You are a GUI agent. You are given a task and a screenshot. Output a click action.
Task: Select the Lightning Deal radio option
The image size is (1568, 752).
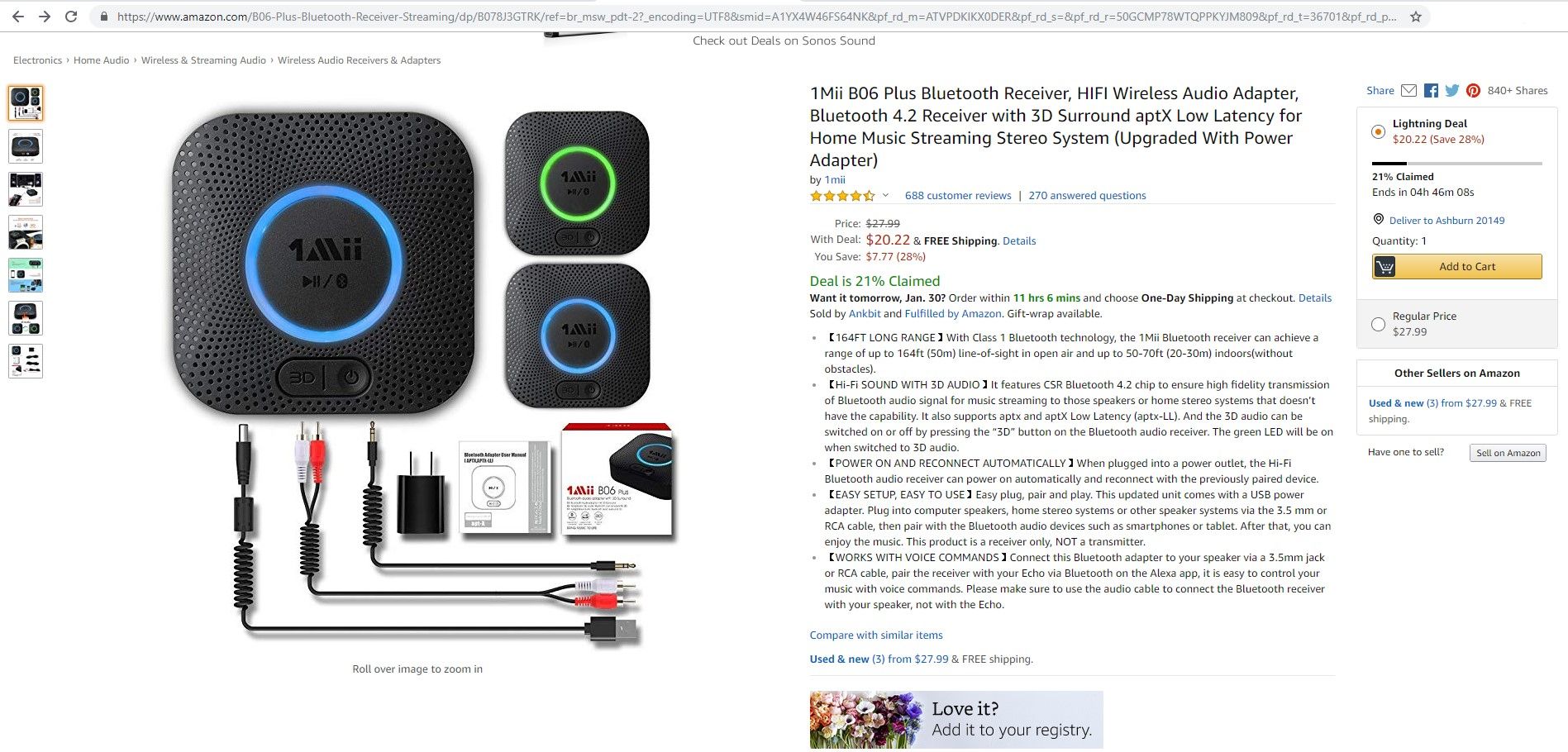coord(1378,131)
